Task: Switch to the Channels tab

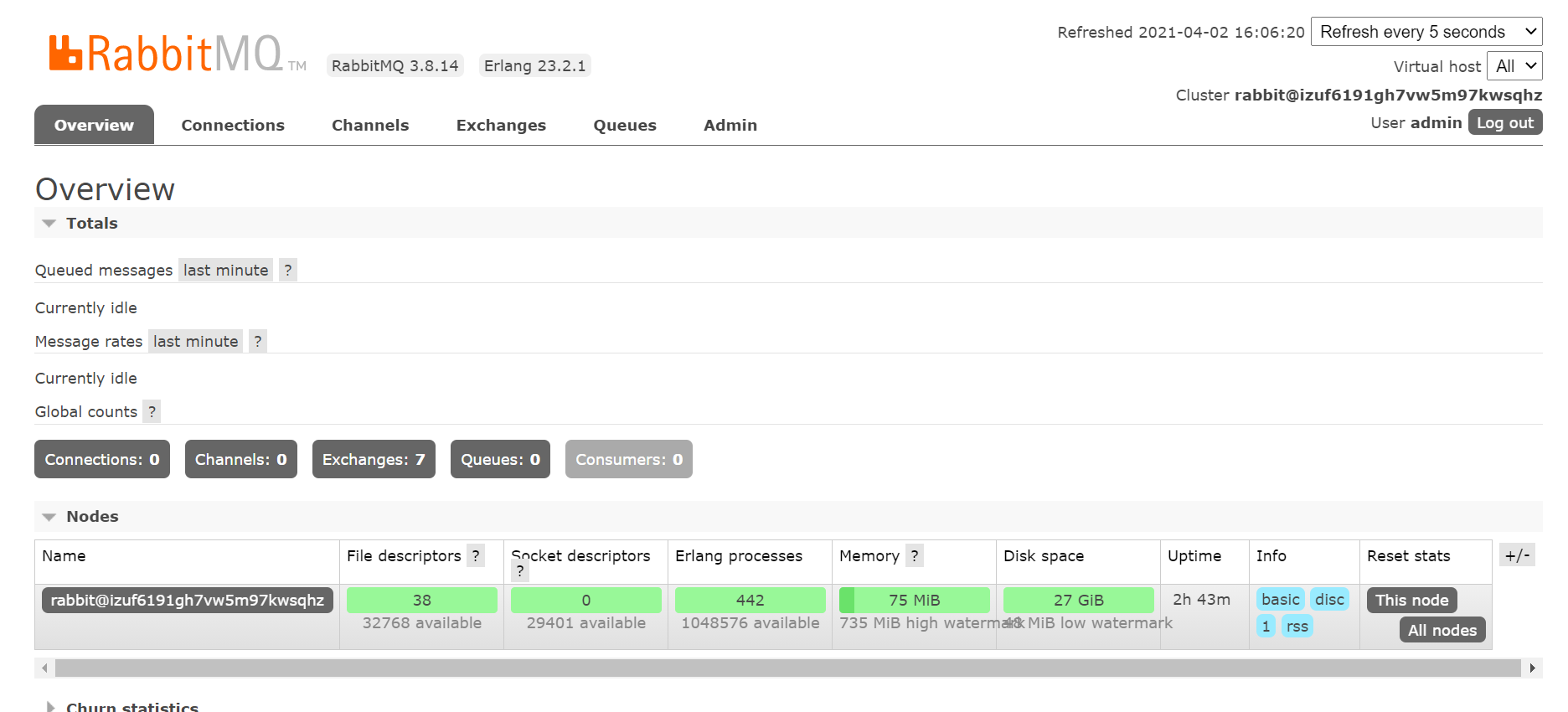Action: point(370,125)
